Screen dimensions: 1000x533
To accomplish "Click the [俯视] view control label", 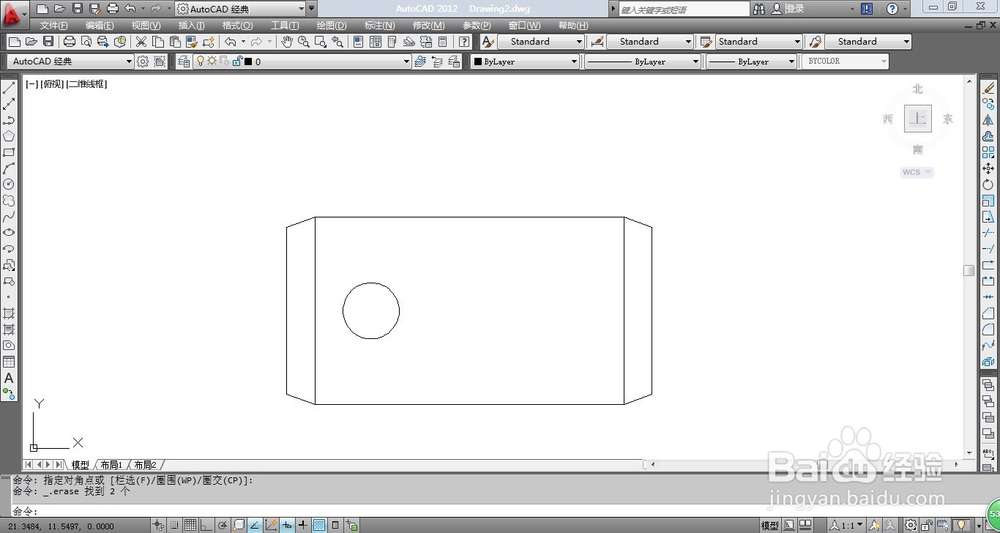I will [52, 84].
